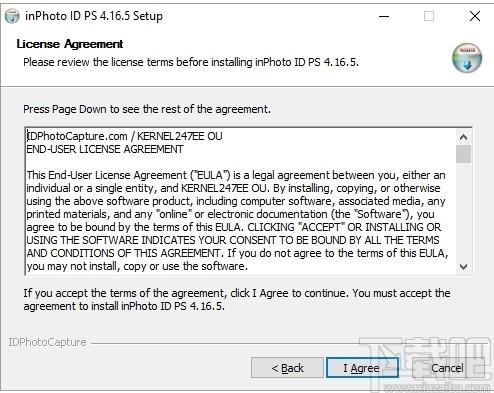
Task: Click the IDPhotoCapture branding label at bottom
Action: 47,342
